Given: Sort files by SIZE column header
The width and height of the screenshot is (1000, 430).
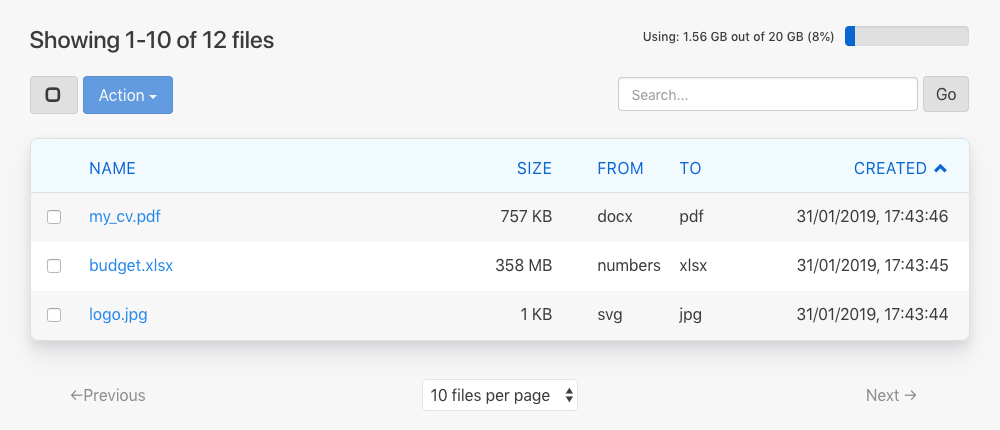Looking at the screenshot, I should pos(534,169).
